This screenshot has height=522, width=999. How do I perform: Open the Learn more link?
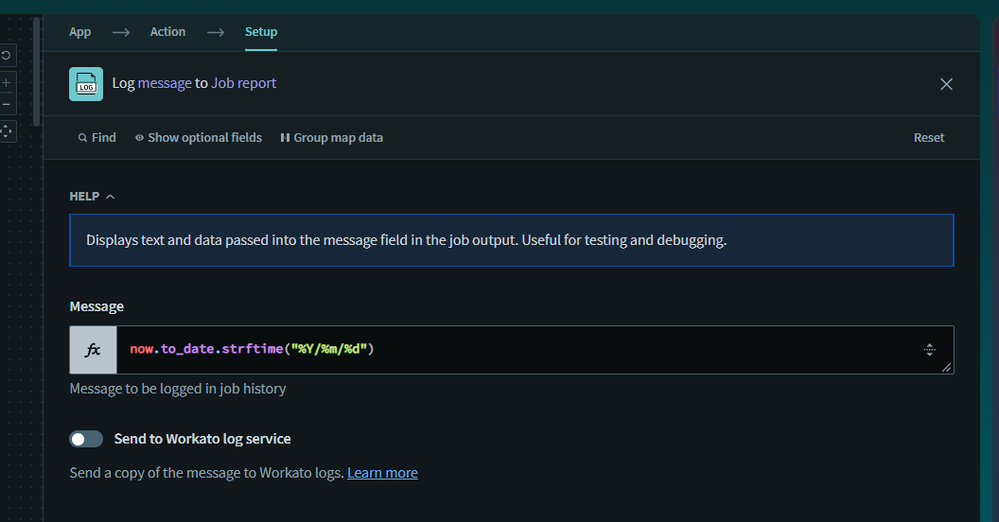tap(382, 473)
